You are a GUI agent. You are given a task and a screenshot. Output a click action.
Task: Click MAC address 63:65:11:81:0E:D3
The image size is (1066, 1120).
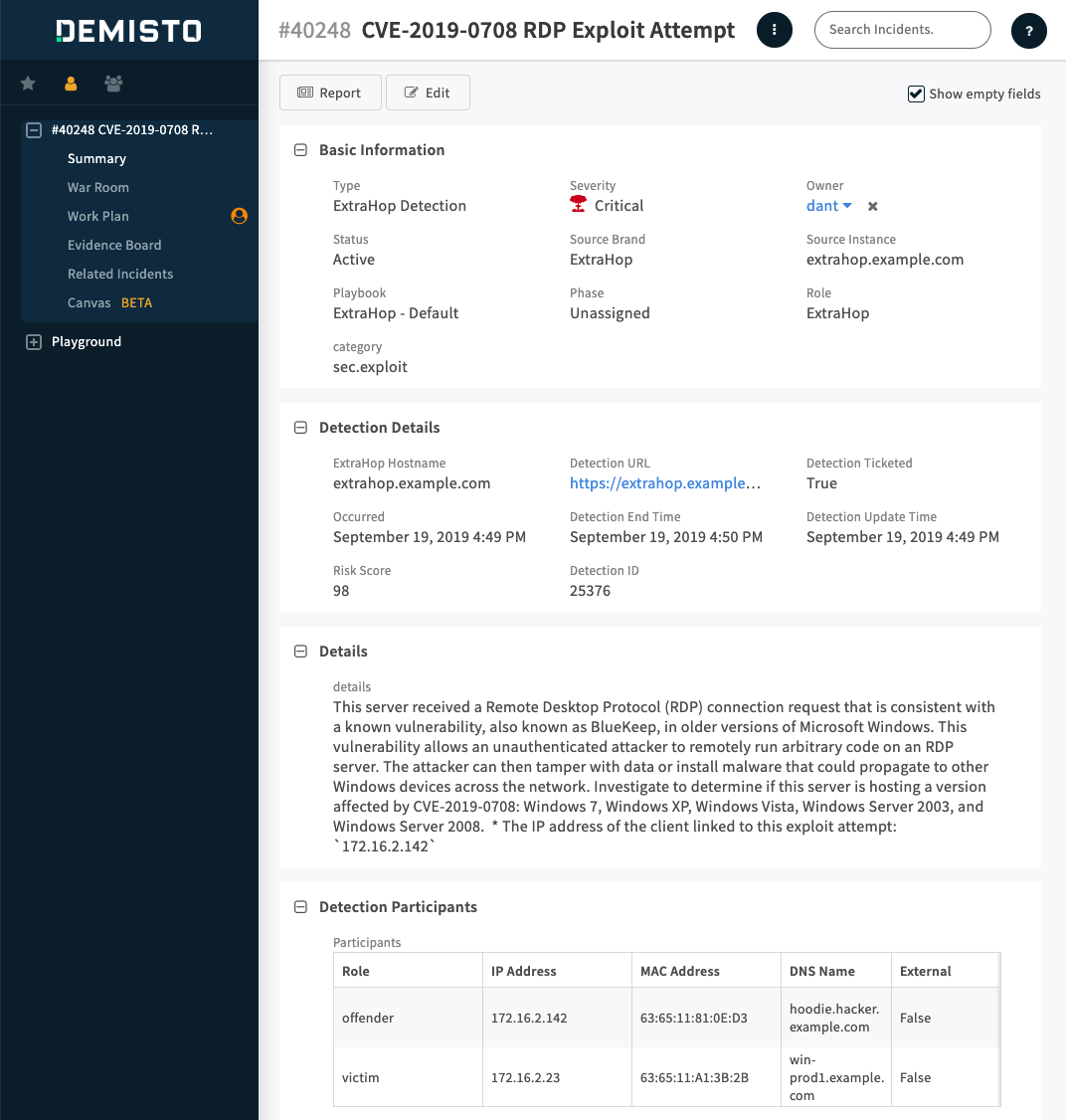[694, 1018]
